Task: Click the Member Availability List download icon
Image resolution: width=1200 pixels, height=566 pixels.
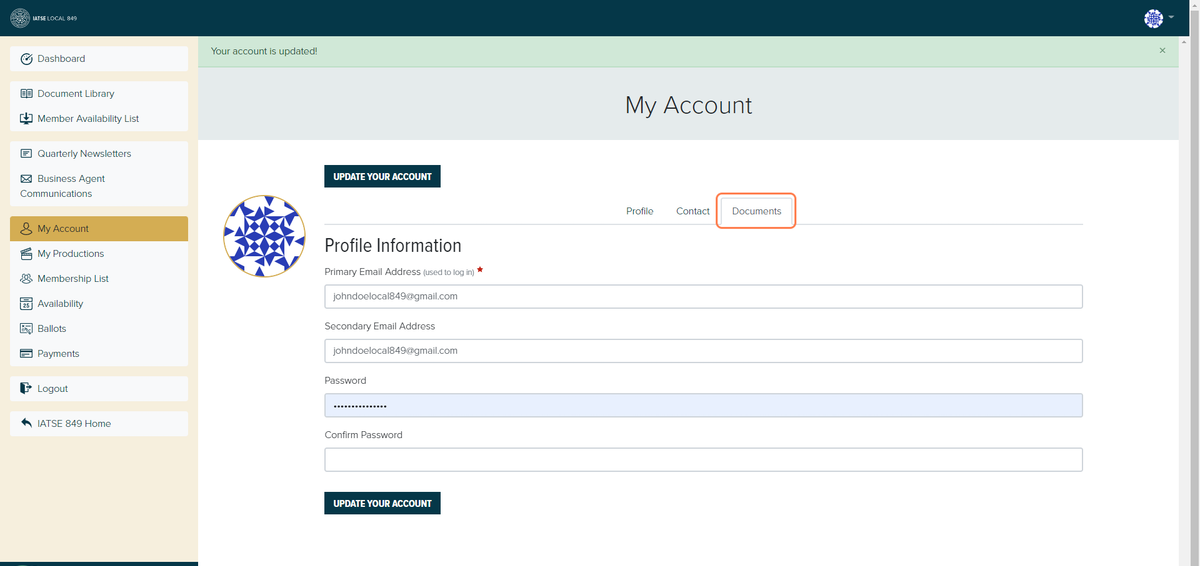Action: 27,119
